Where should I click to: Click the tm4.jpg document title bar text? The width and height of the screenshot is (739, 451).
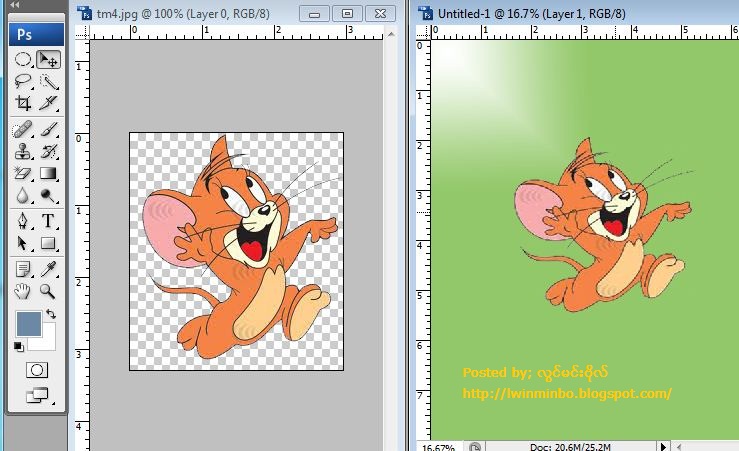click(x=183, y=14)
